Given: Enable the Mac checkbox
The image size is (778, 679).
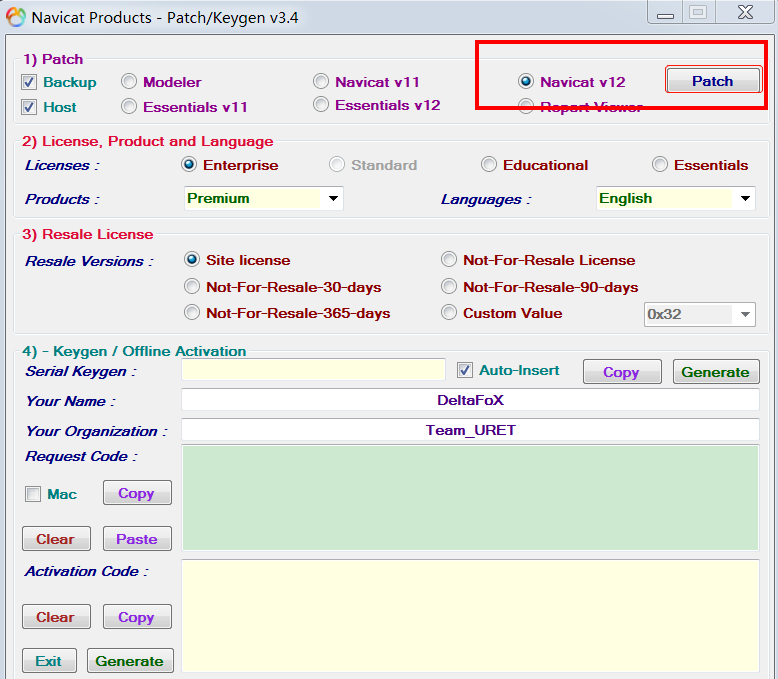Looking at the screenshot, I should coord(33,494).
